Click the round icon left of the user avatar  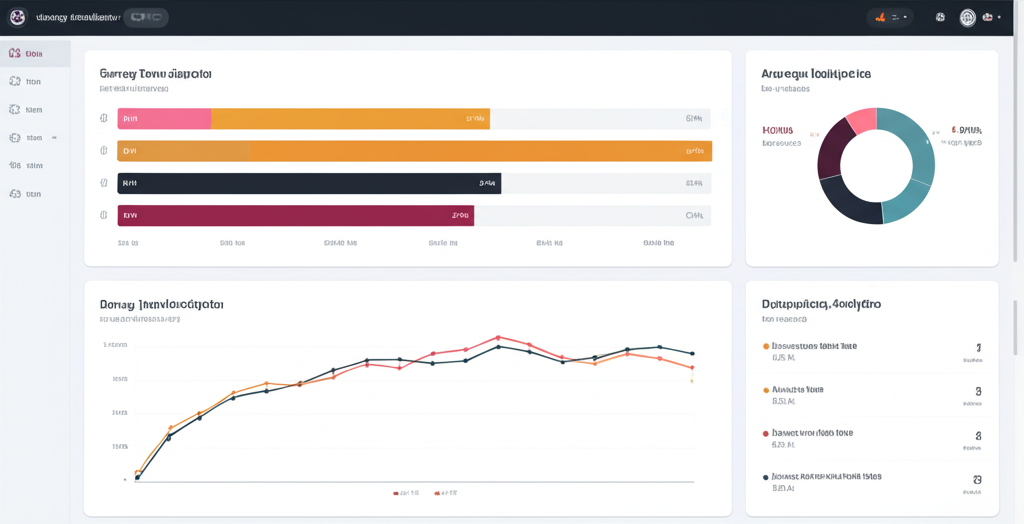(940, 17)
